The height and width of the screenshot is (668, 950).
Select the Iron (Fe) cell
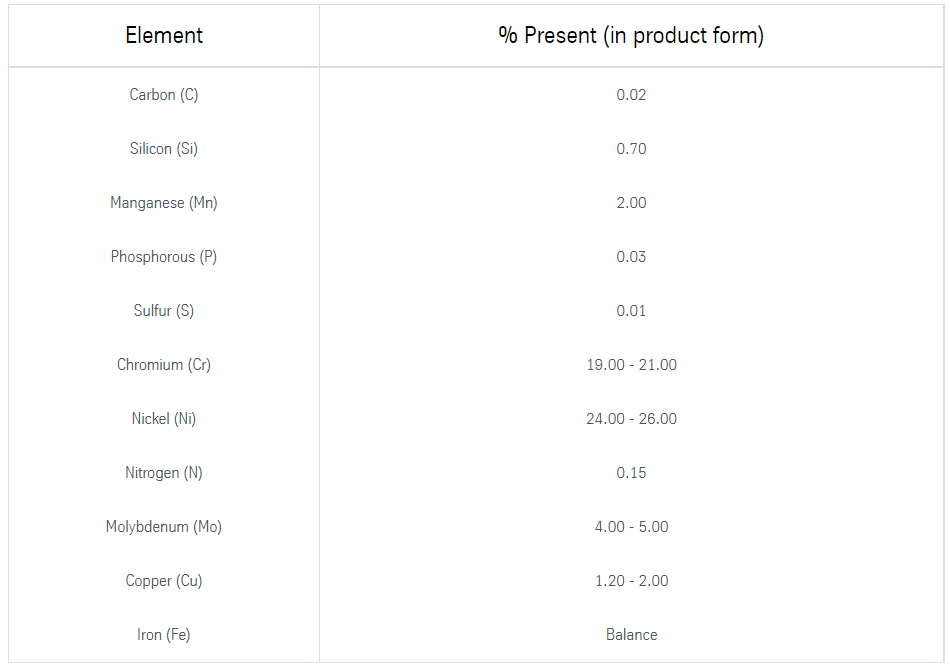click(164, 635)
